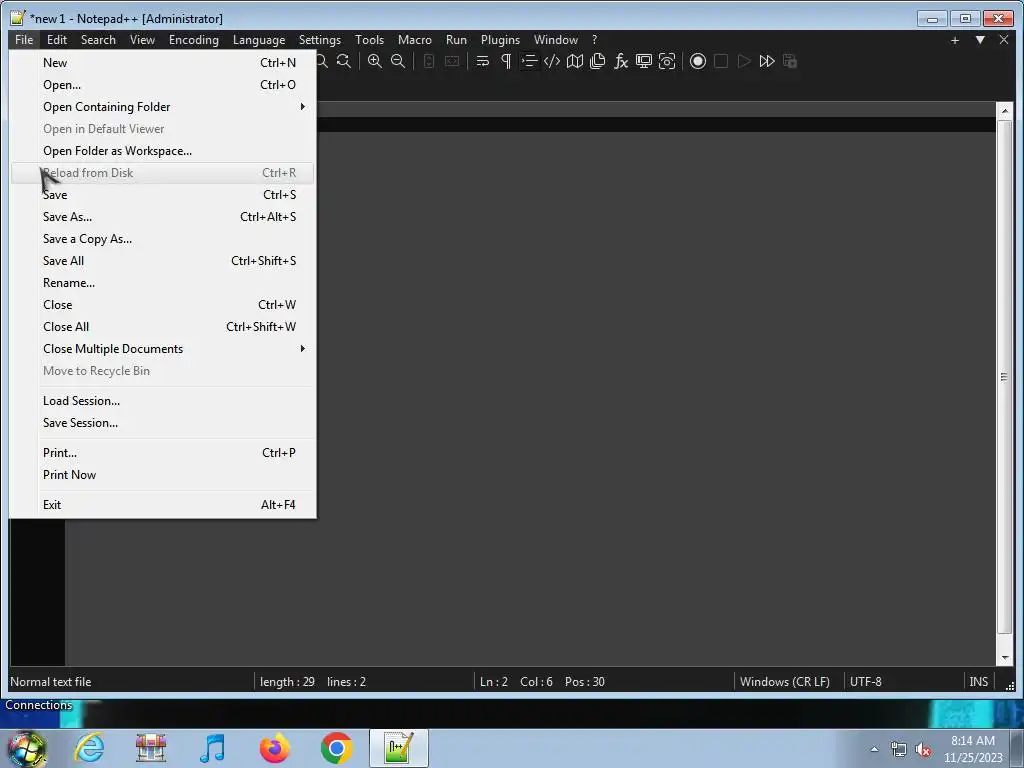Click Save in the File menu
The width and height of the screenshot is (1024, 768).
click(163, 195)
